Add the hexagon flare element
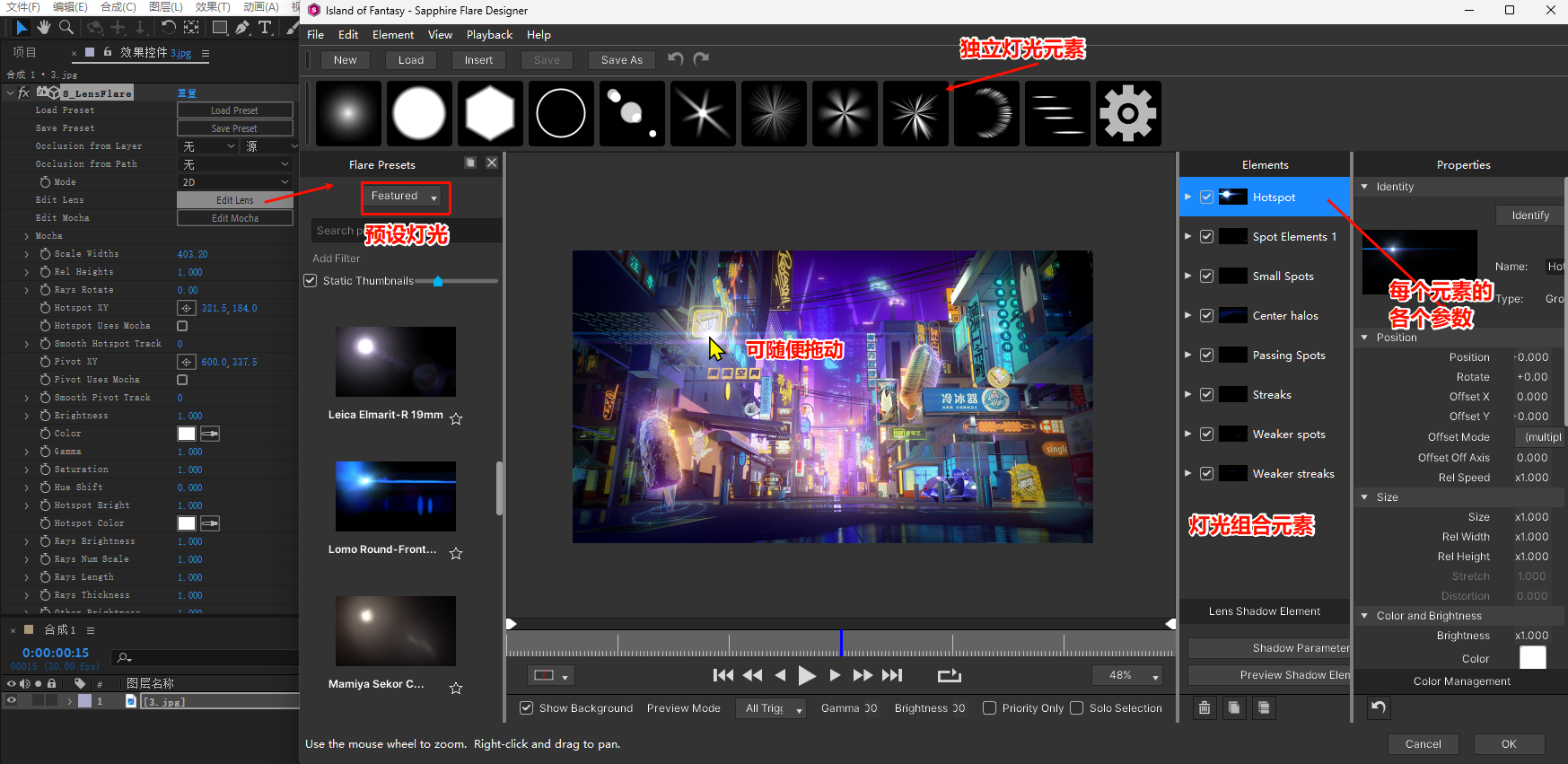 click(x=490, y=114)
